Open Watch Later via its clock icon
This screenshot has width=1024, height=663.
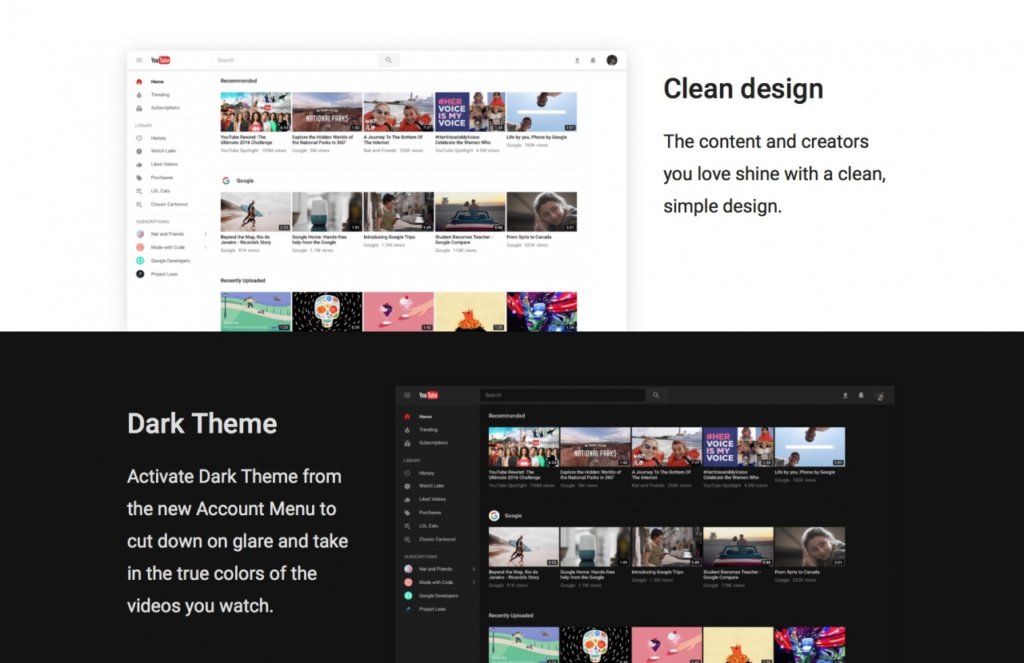(x=139, y=151)
